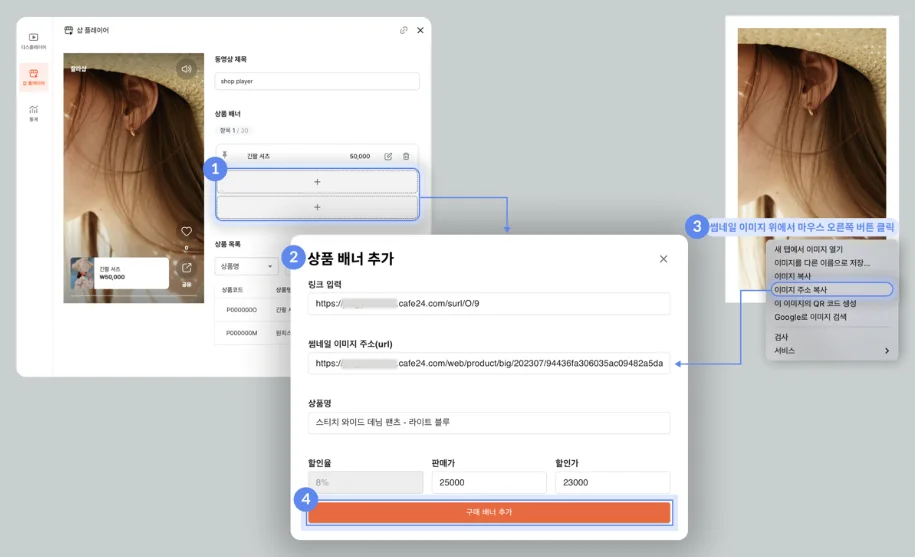Click the 항목 1 / 30 counter badge

pos(233,130)
